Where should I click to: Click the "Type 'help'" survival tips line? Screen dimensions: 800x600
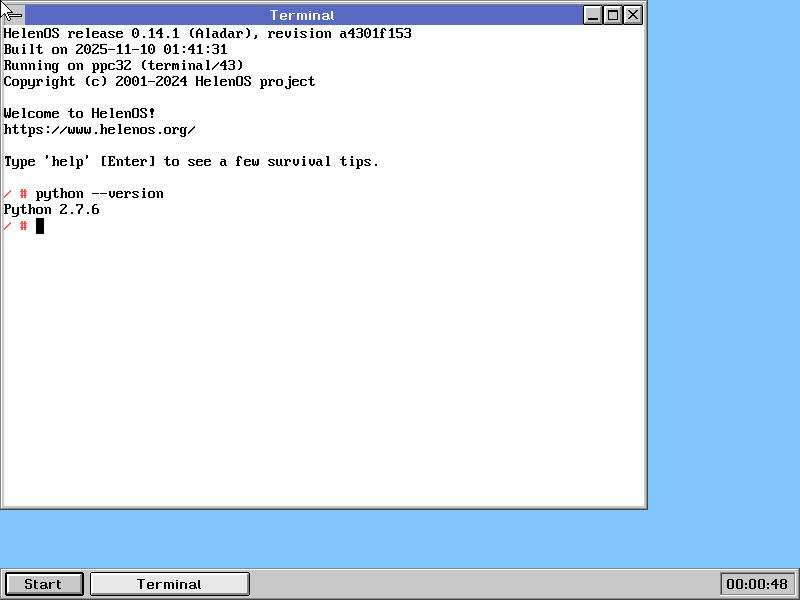191,162
